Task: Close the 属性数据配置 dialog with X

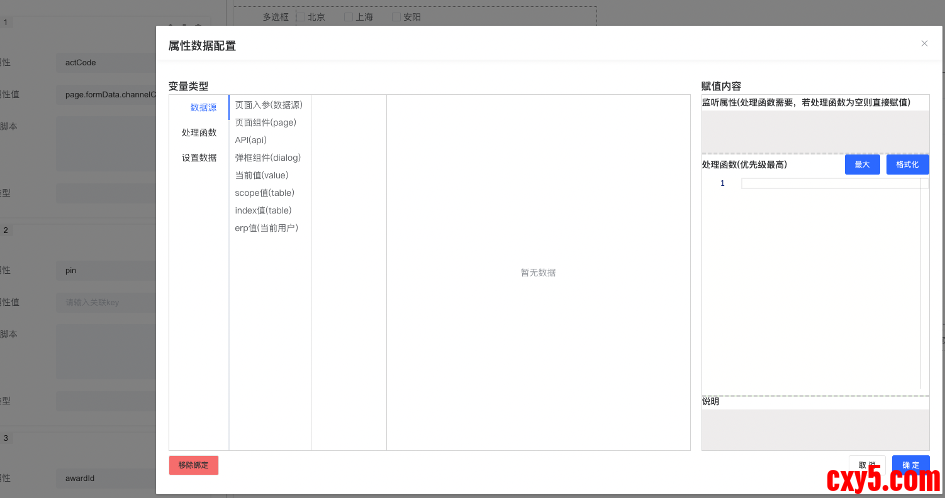Action: [924, 43]
